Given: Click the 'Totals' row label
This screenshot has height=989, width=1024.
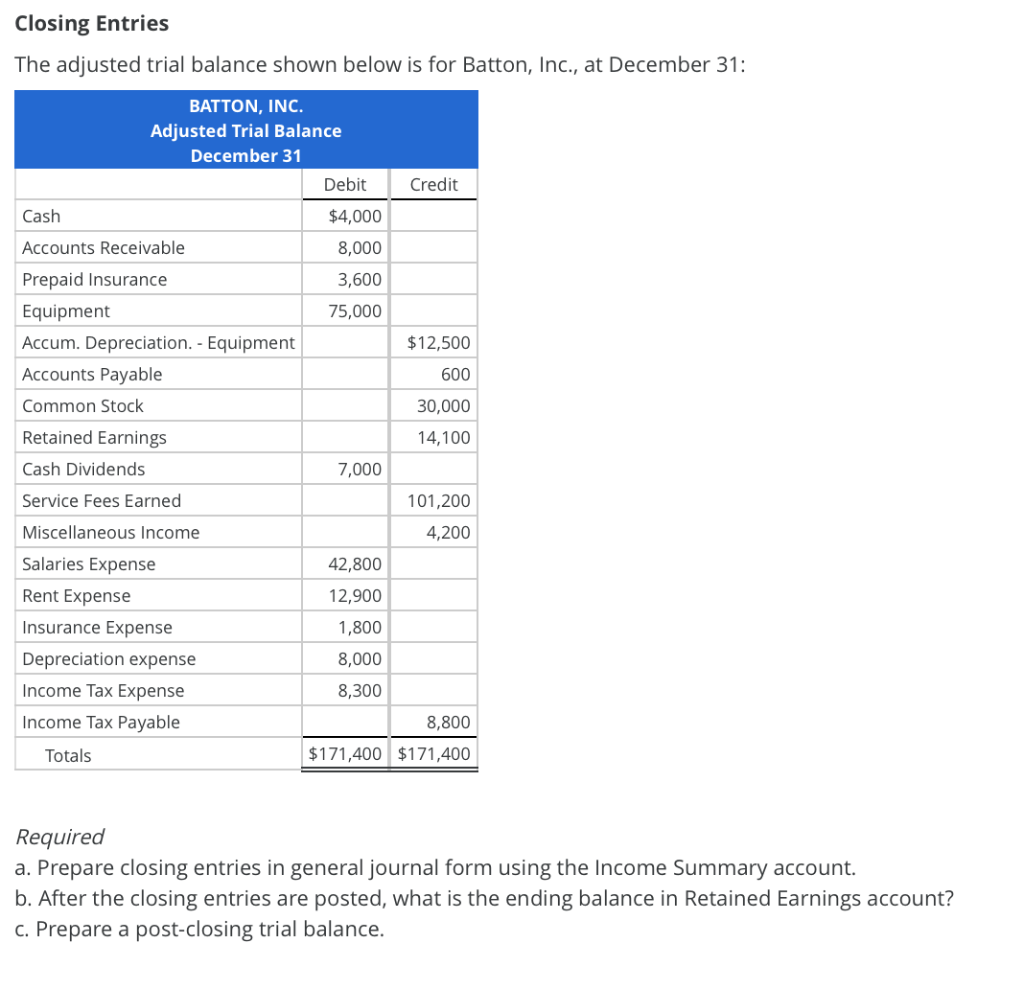Looking at the screenshot, I should pyautogui.click(x=68, y=756).
